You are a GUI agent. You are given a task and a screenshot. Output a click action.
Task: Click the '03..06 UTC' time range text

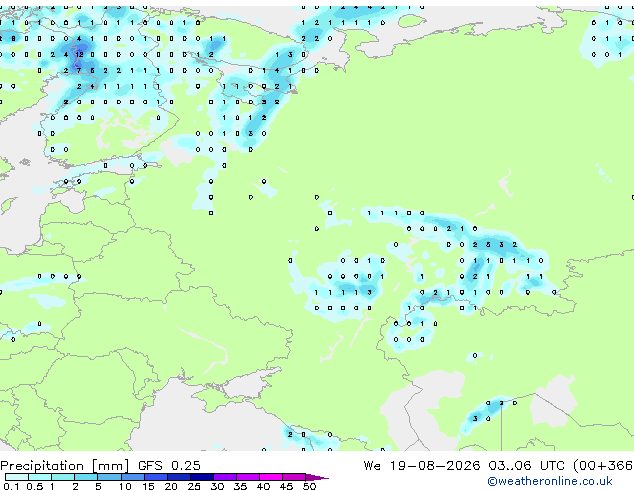(x=526, y=465)
